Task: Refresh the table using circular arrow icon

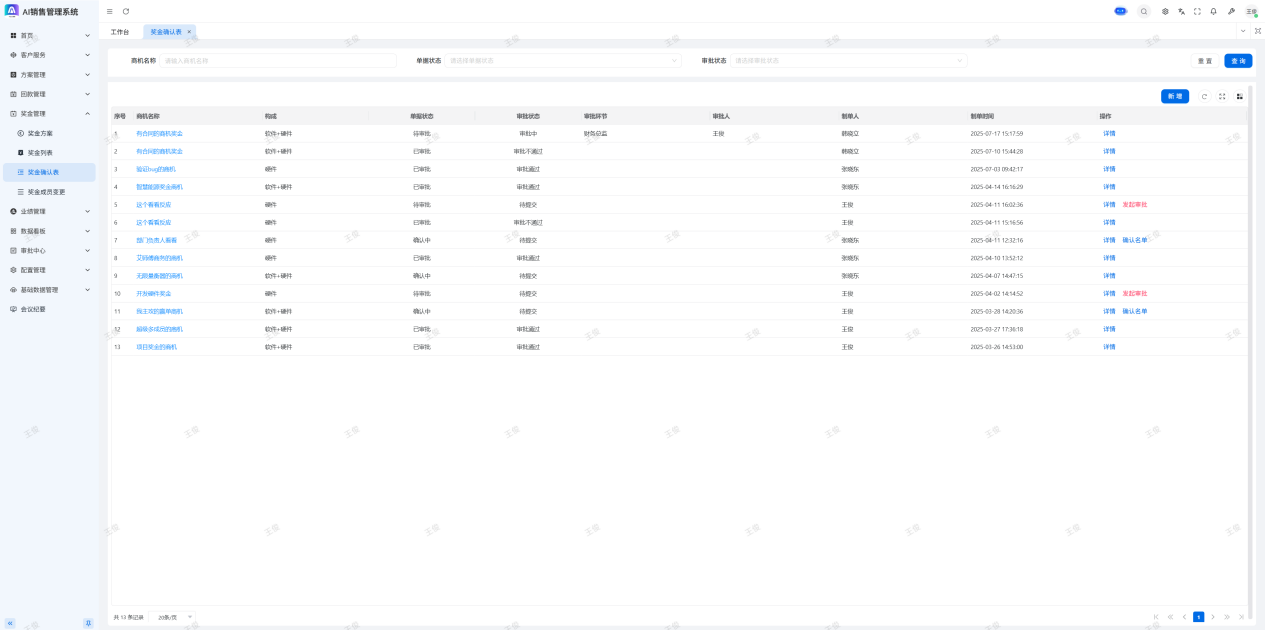Action: point(1204,96)
